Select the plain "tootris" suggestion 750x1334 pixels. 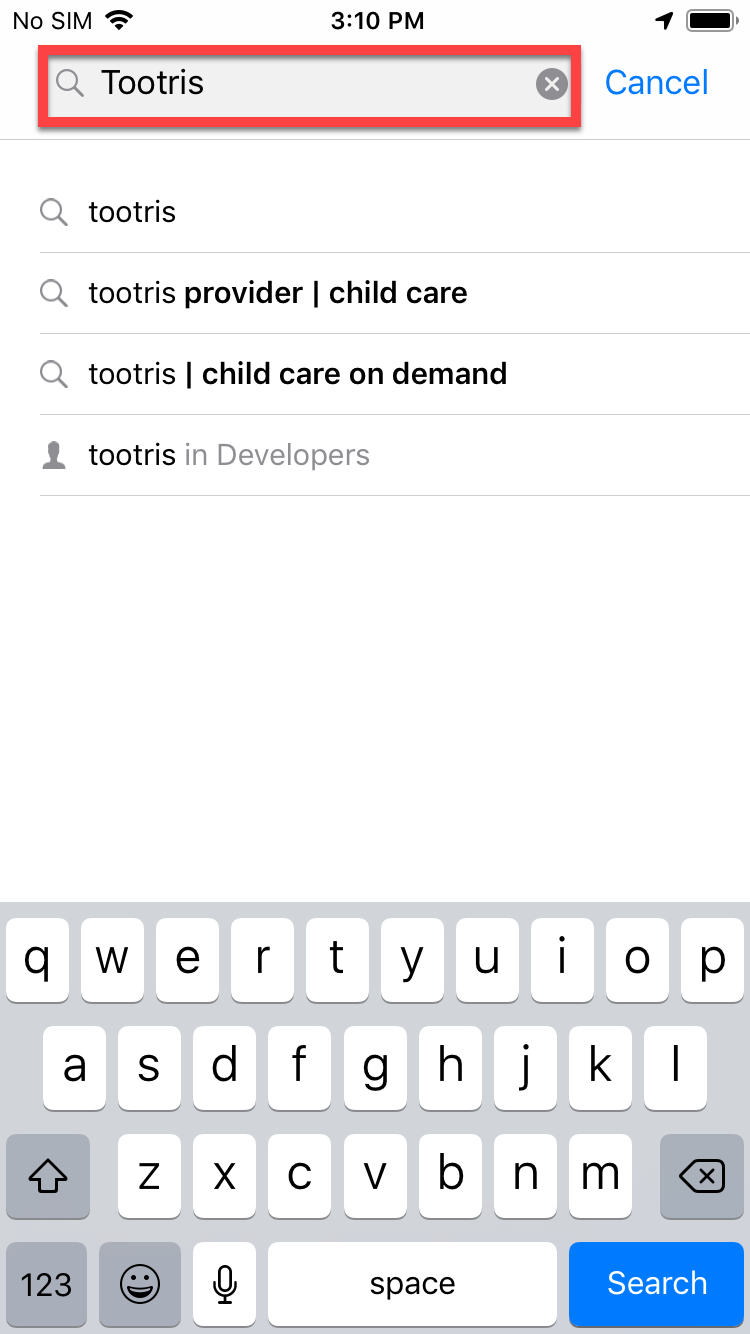pos(132,212)
